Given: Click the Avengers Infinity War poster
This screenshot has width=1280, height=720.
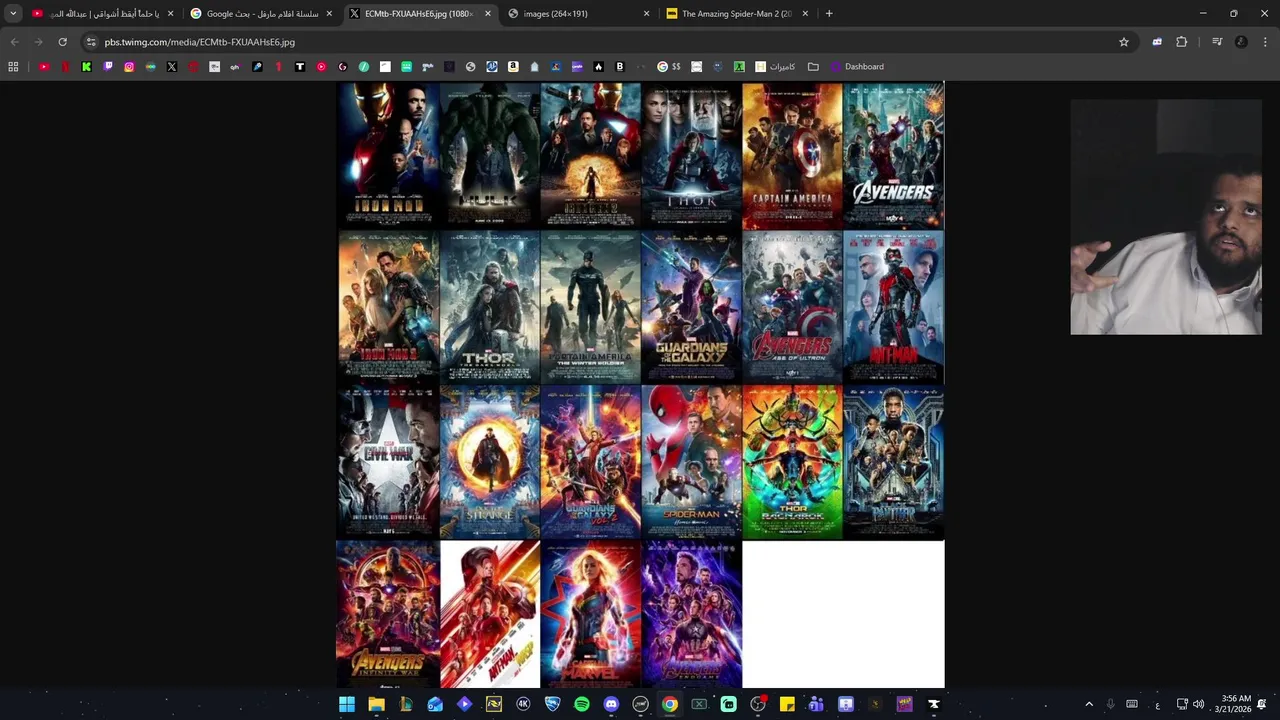Looking at the screenshot, I should click(388, 614).
